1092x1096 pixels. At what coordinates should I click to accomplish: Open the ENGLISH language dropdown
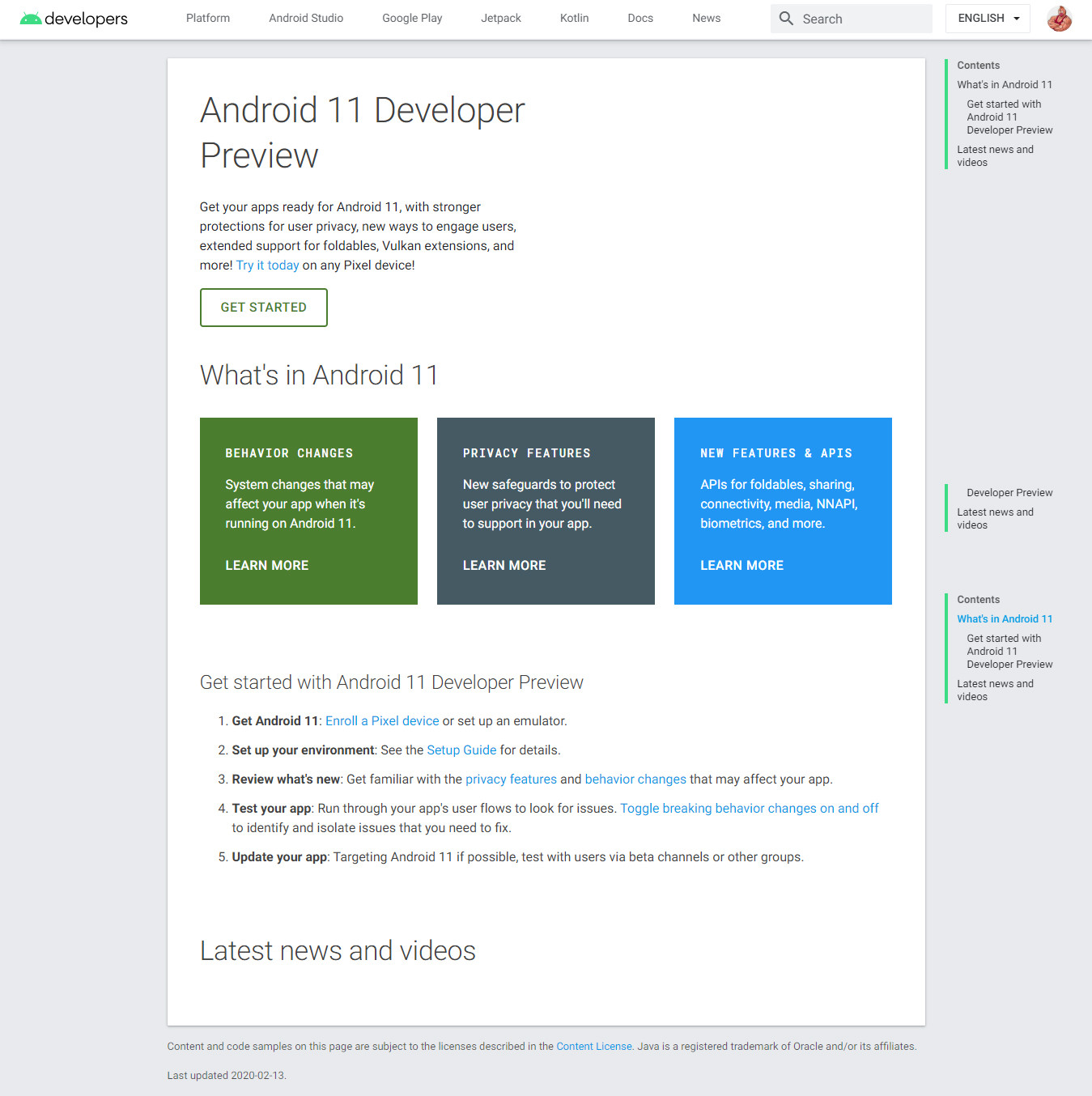tap(988, 19)
